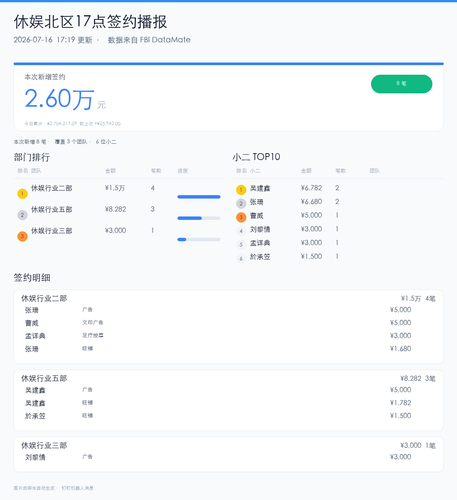The width and height of the screenshot is (457, 500).
Task: Select 休娱行业五部 in department ranking table
Action: coord(52,210)
